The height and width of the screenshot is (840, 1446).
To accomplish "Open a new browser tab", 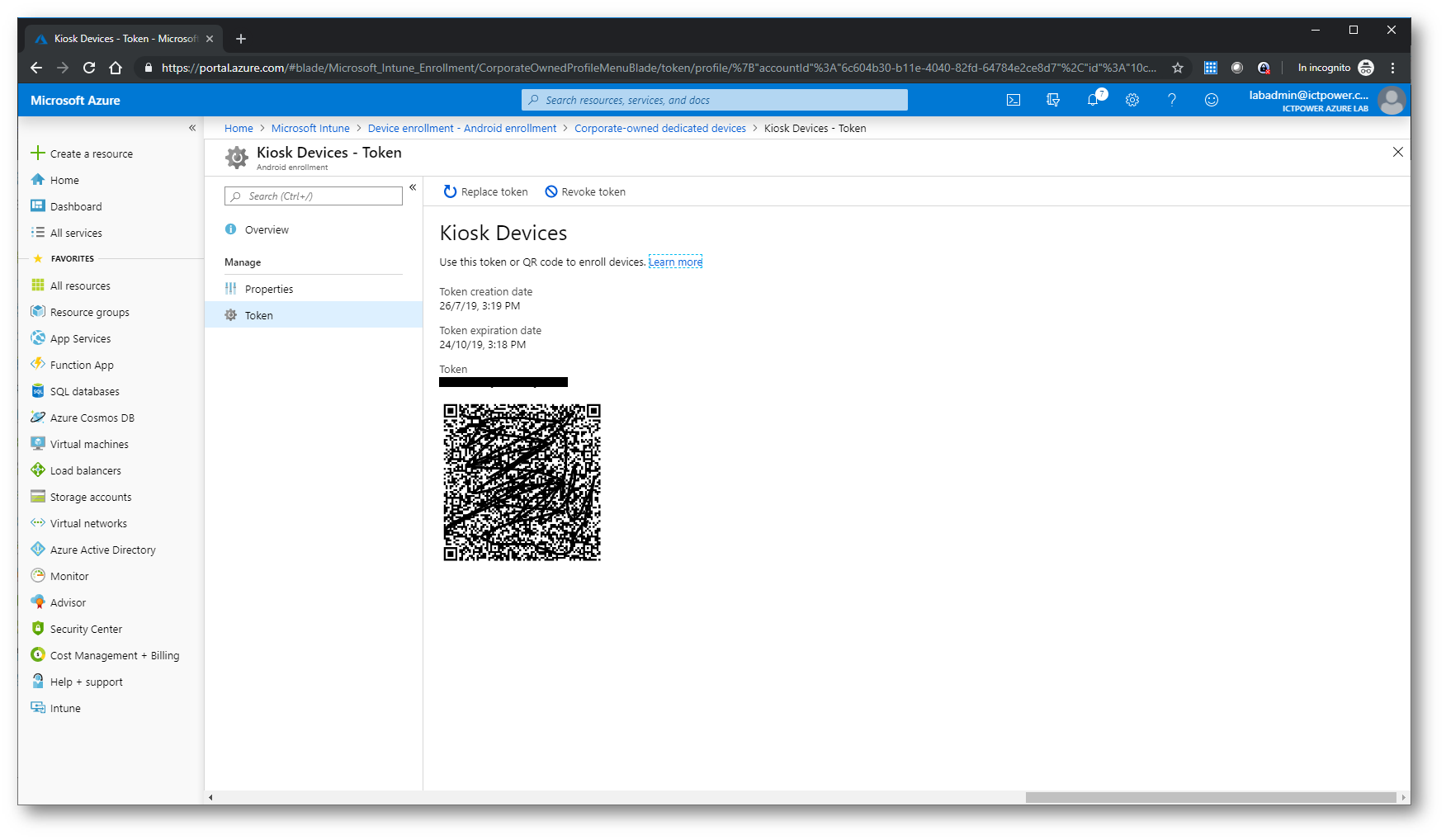I will 241,39.
